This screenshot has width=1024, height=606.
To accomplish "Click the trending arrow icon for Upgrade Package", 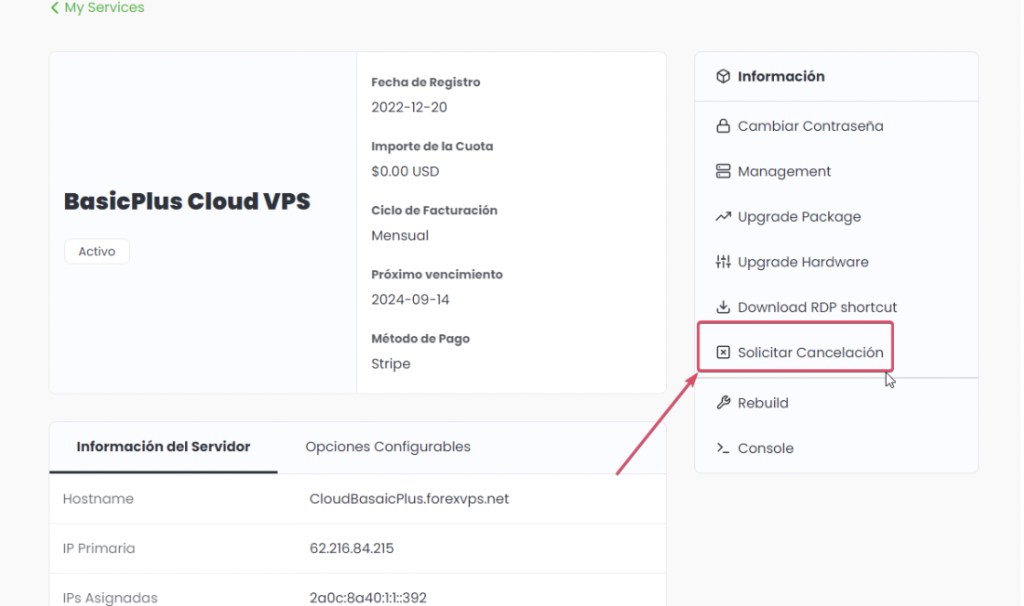I will [723, 217].
